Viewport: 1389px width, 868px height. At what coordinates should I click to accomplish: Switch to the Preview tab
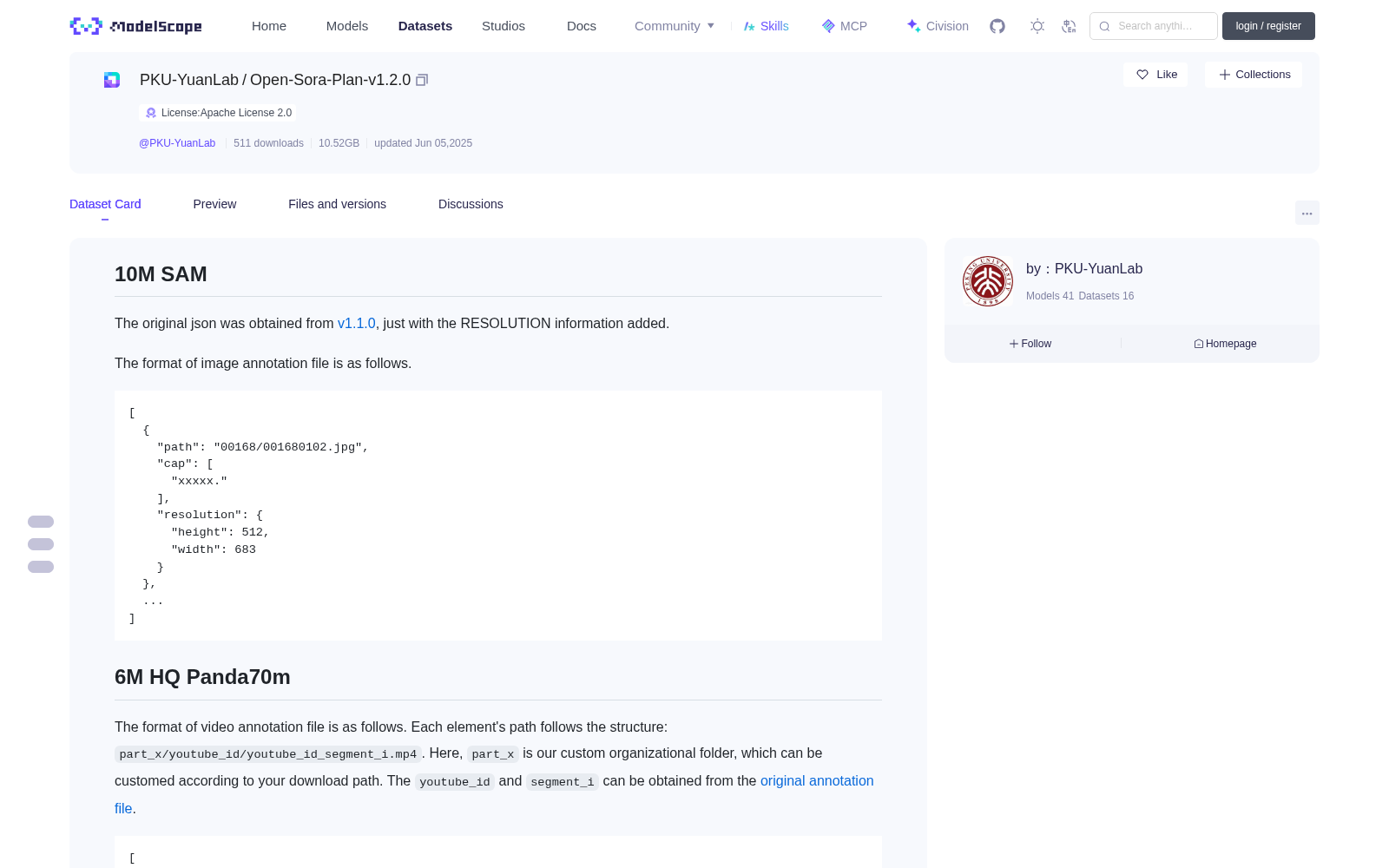point(214,204)
